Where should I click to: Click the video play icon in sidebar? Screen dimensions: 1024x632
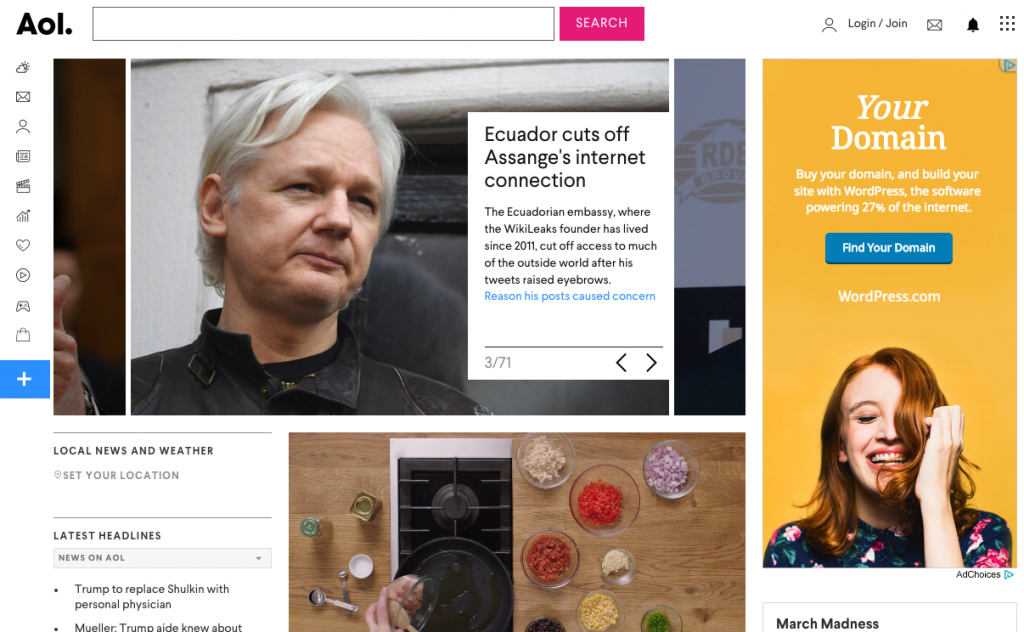coord(23,276)
